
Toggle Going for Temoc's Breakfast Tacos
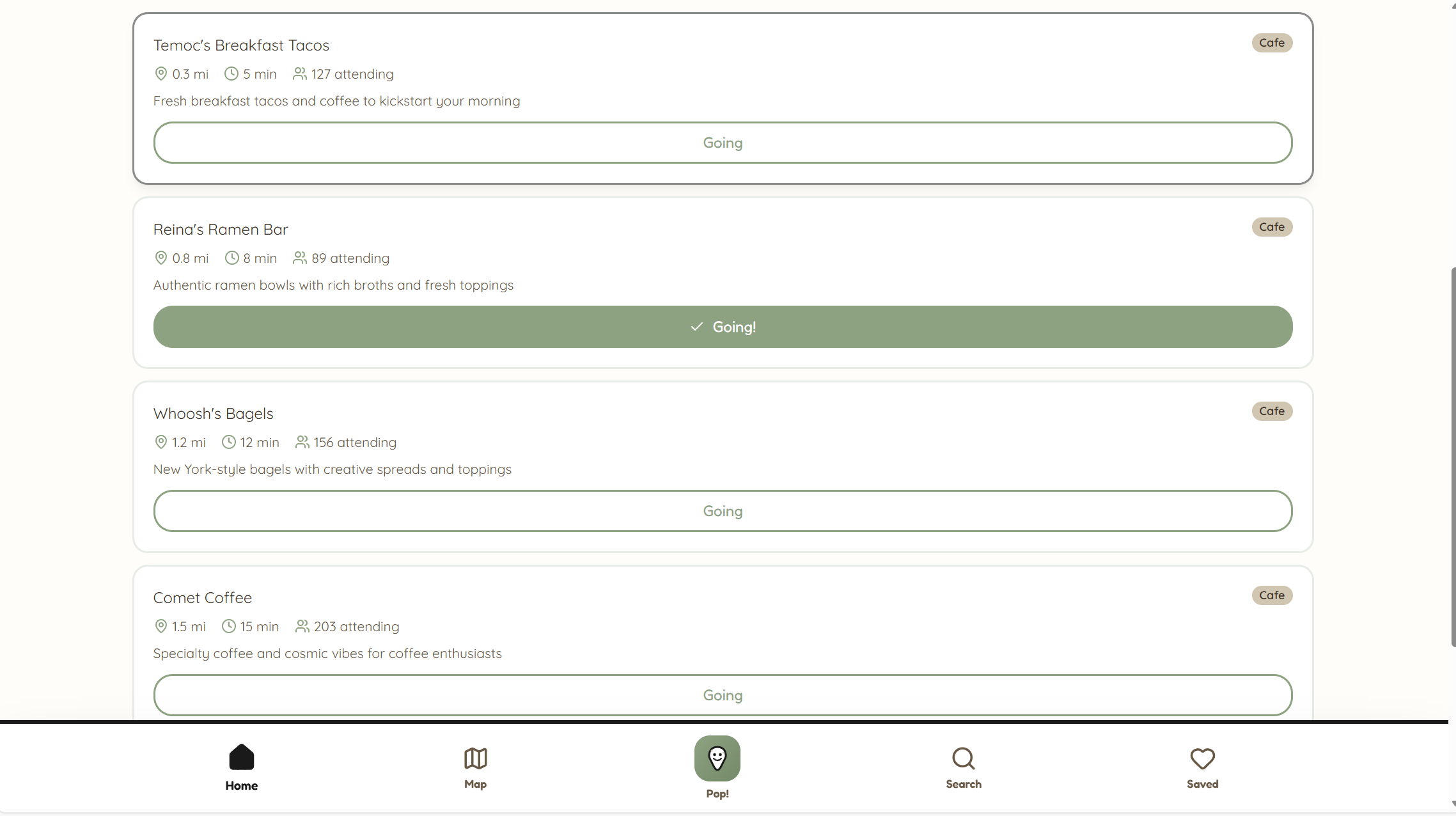[x=723, y=143]
